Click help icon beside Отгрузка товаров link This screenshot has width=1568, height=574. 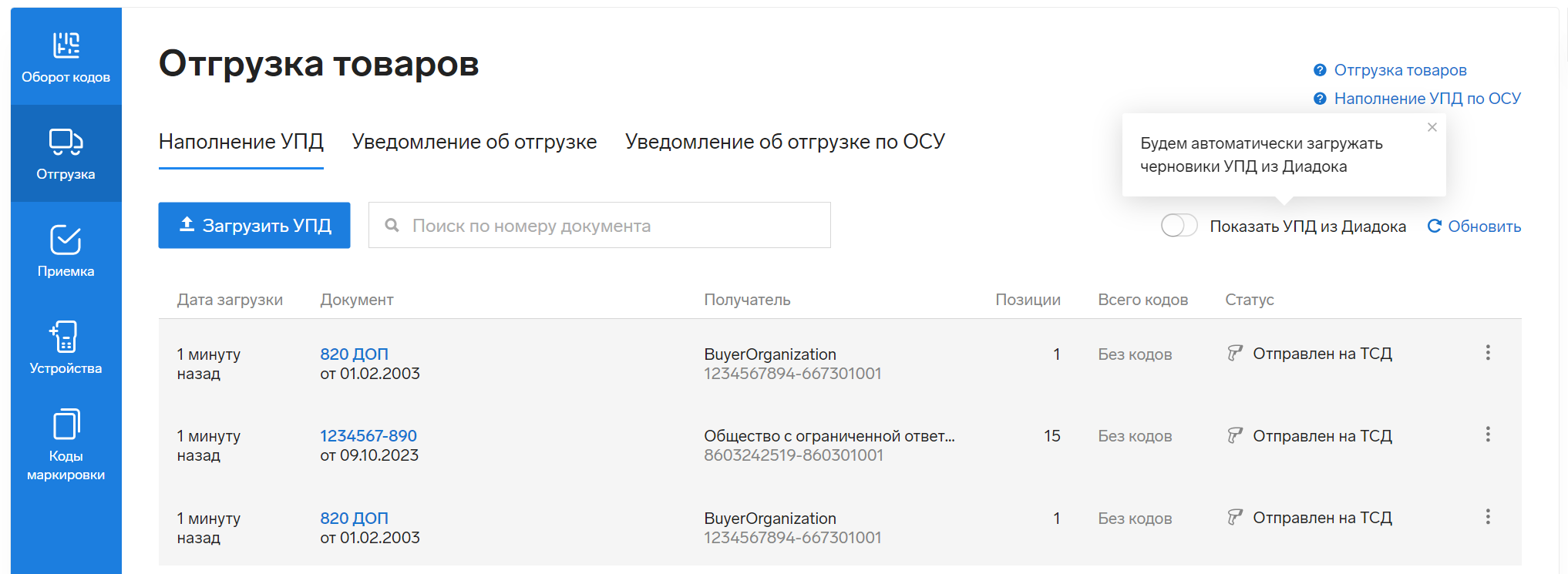[x=1320, y=70]
